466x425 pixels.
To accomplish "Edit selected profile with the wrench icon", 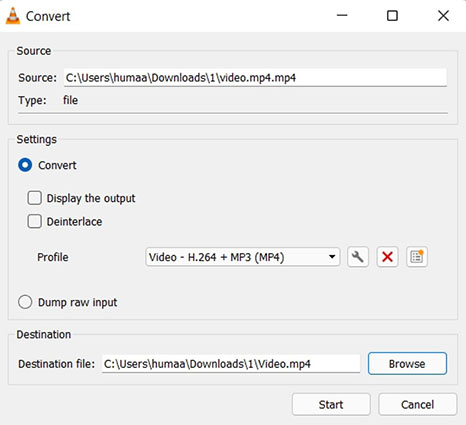I will [358, 257].
